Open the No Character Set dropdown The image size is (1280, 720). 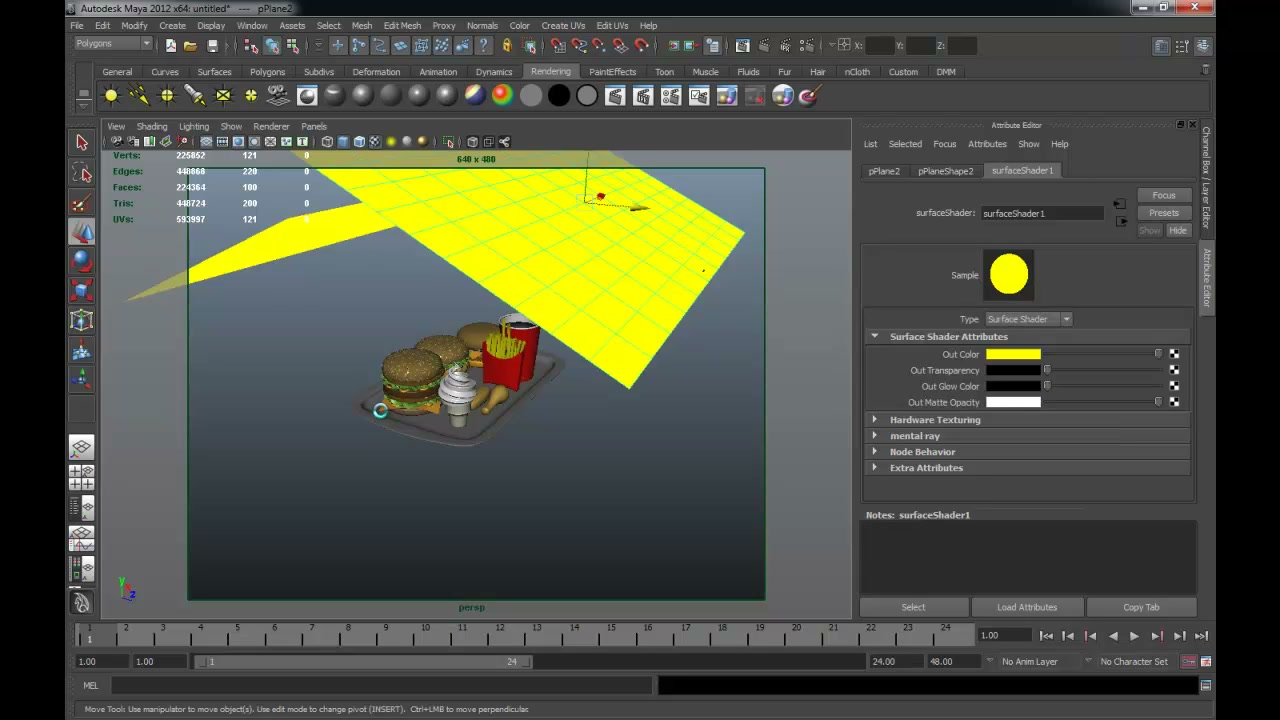coord(1133,661)
